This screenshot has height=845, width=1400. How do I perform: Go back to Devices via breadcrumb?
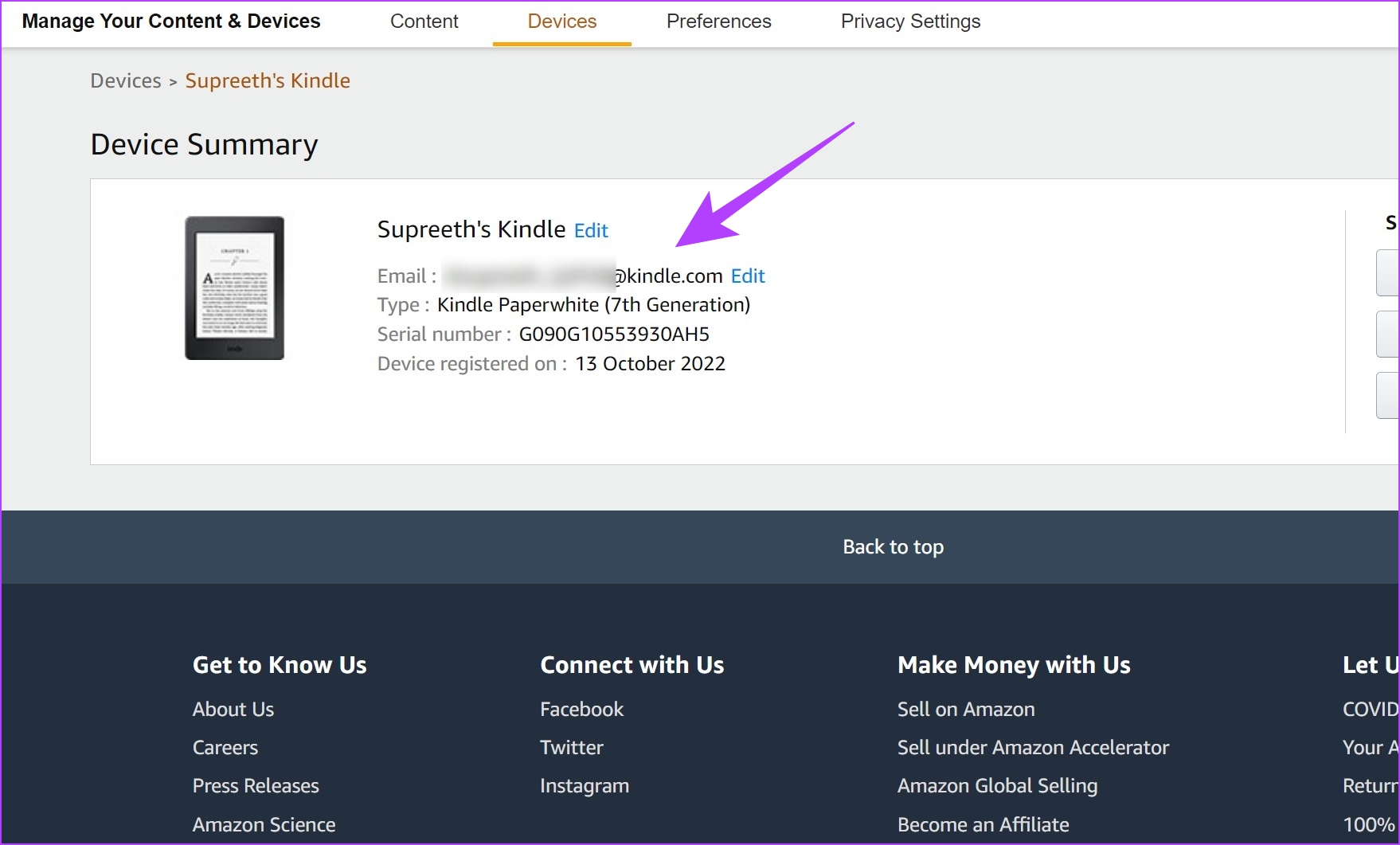tap(126, 81)
